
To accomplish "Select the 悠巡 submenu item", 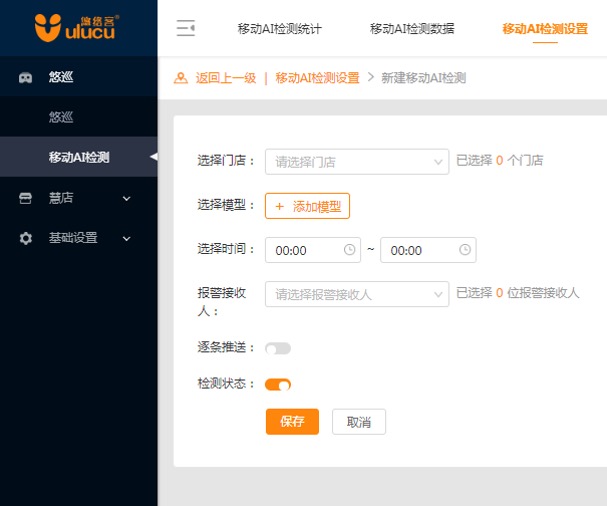I will pos(79,117).
